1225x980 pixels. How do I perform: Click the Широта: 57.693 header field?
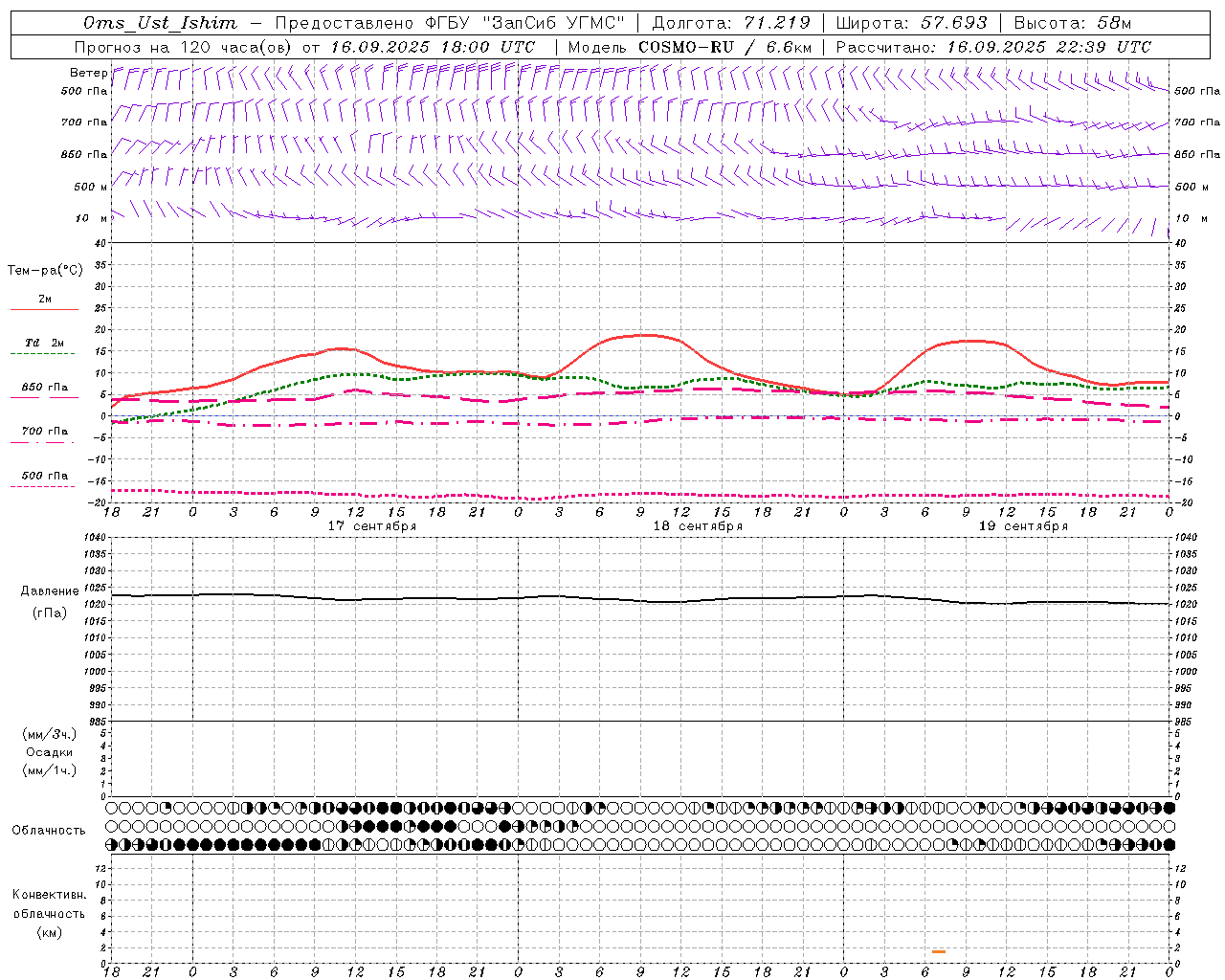coord(911,23)
